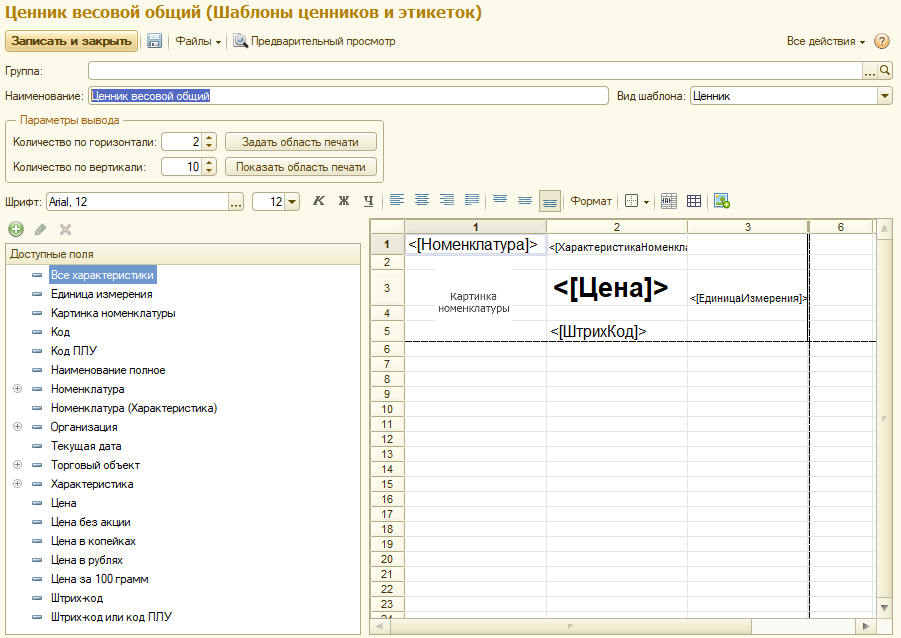Click Показать область печати button

point(301,167)
